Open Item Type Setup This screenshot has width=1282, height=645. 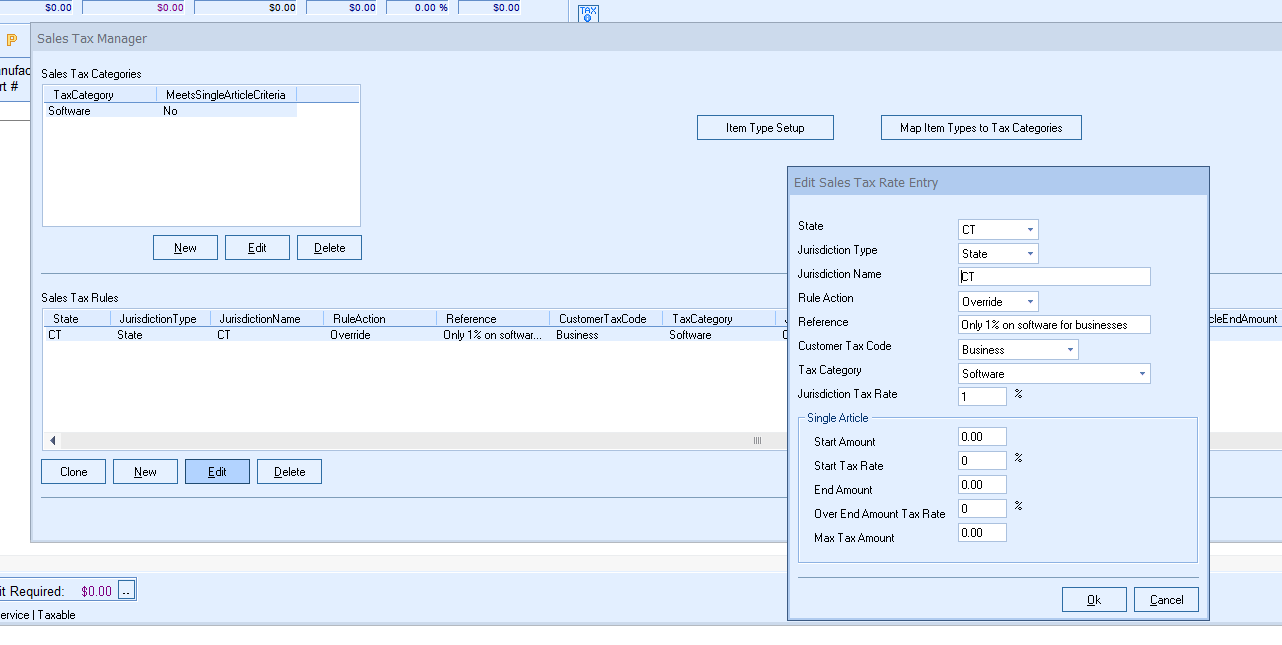point(765,128)
